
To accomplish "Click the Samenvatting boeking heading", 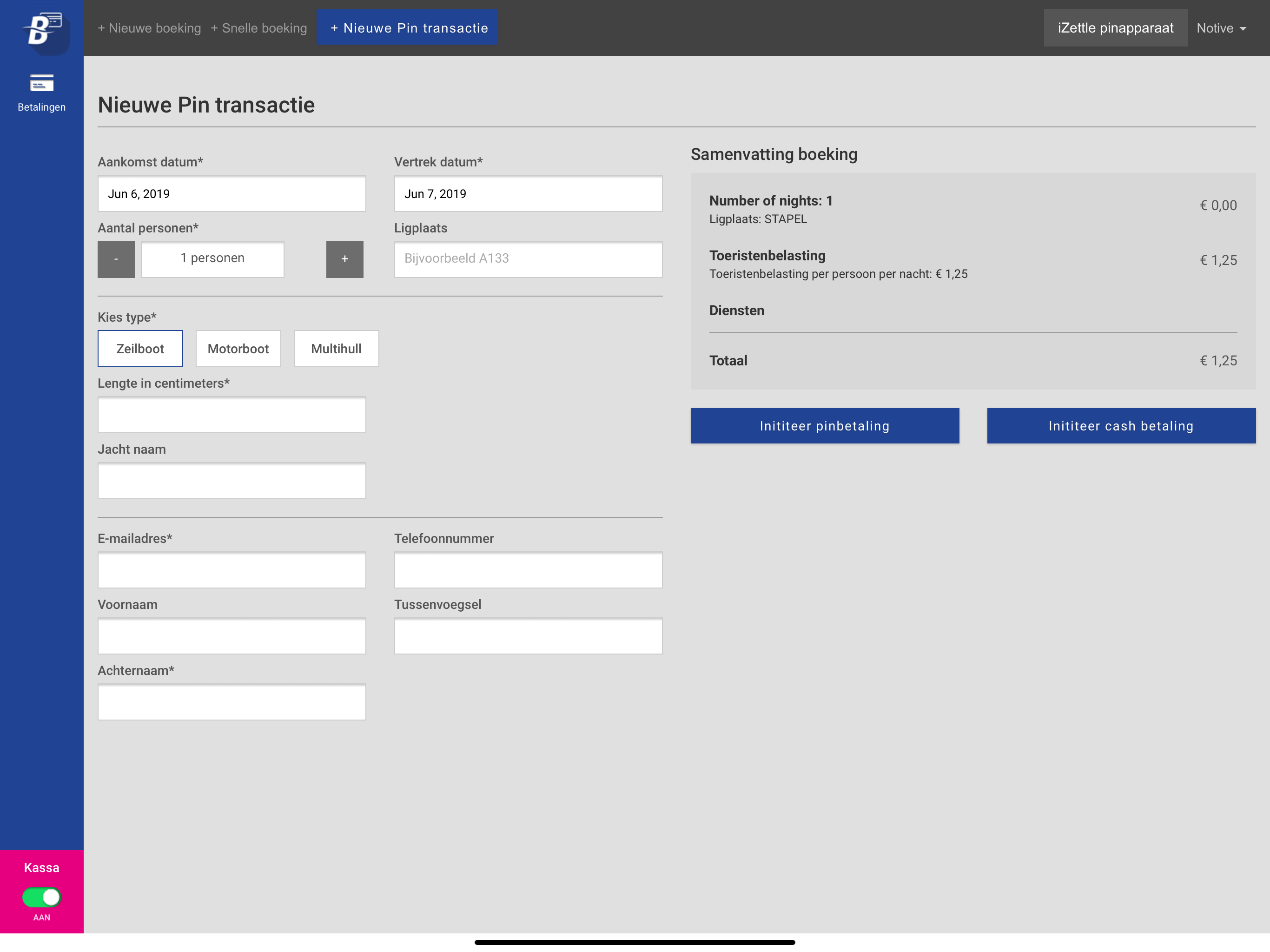I will click(774, 154).
